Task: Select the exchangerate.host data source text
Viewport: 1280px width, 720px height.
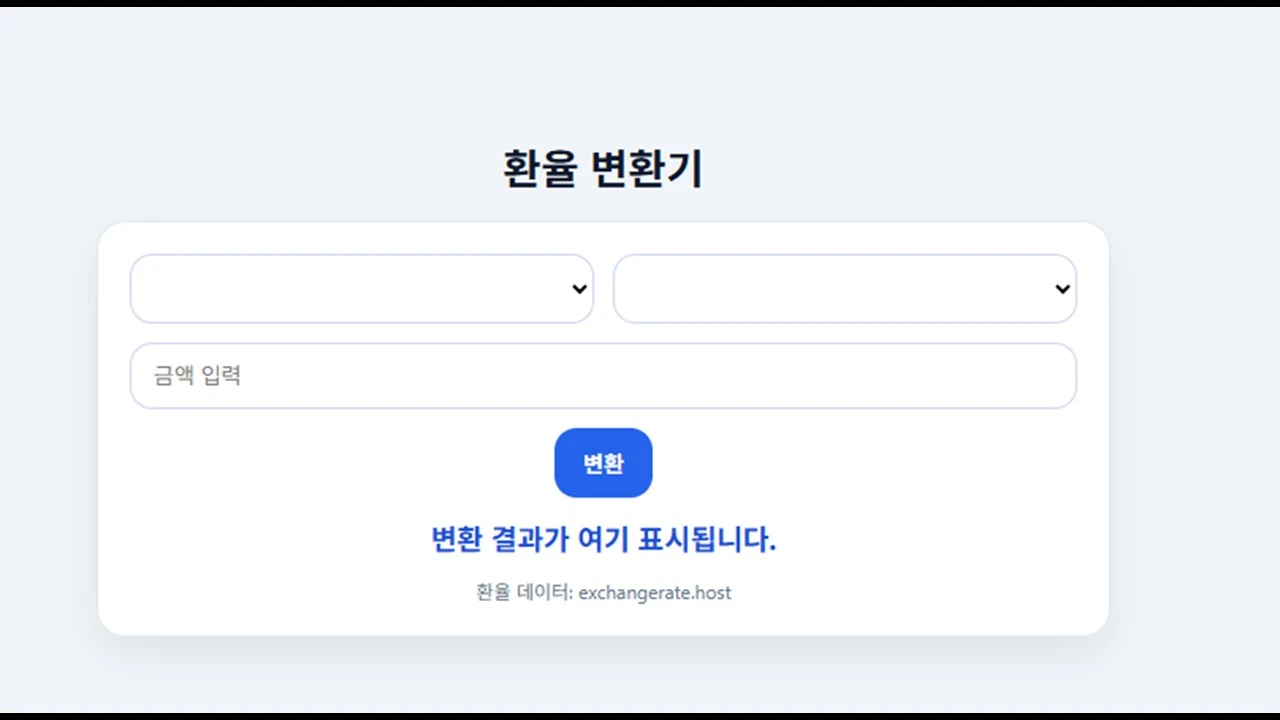Action: click(655, 592)
